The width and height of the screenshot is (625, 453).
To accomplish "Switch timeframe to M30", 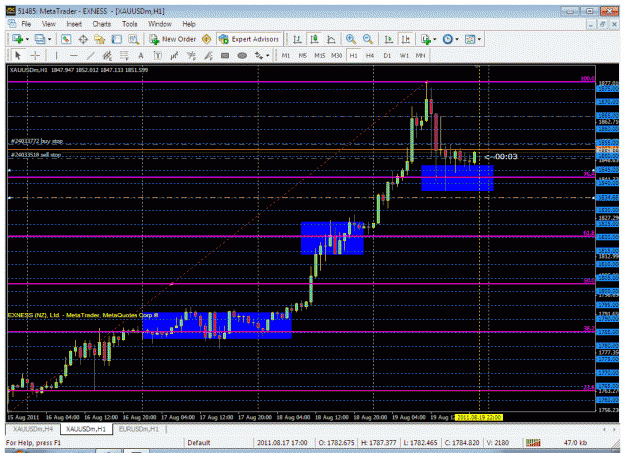I will tap(337, 55).
